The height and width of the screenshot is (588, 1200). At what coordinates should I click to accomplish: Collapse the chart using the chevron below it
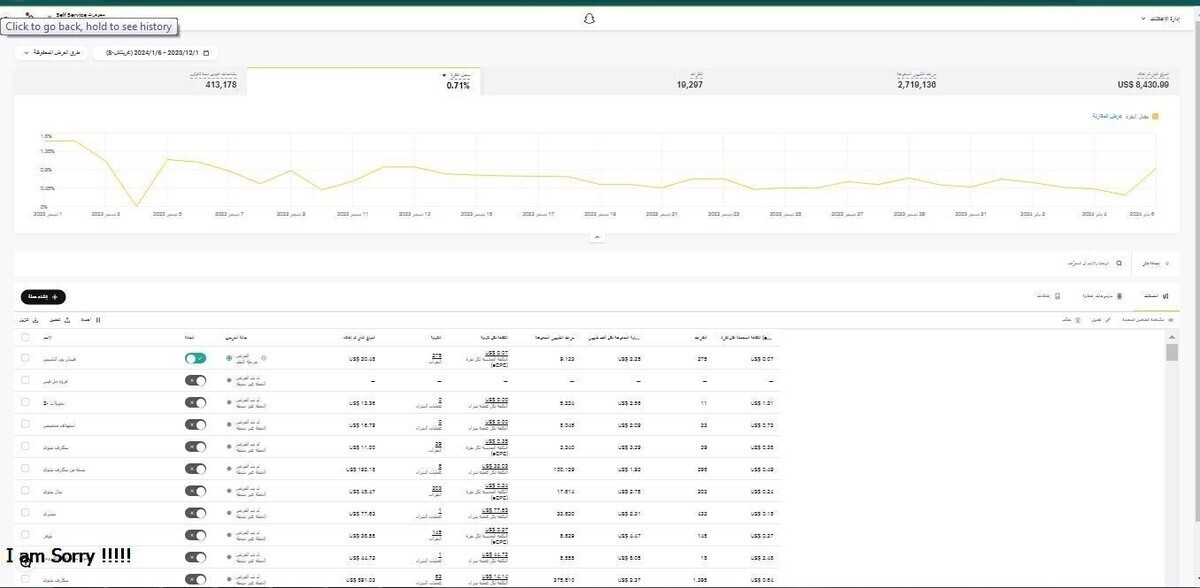pos(597,237)
